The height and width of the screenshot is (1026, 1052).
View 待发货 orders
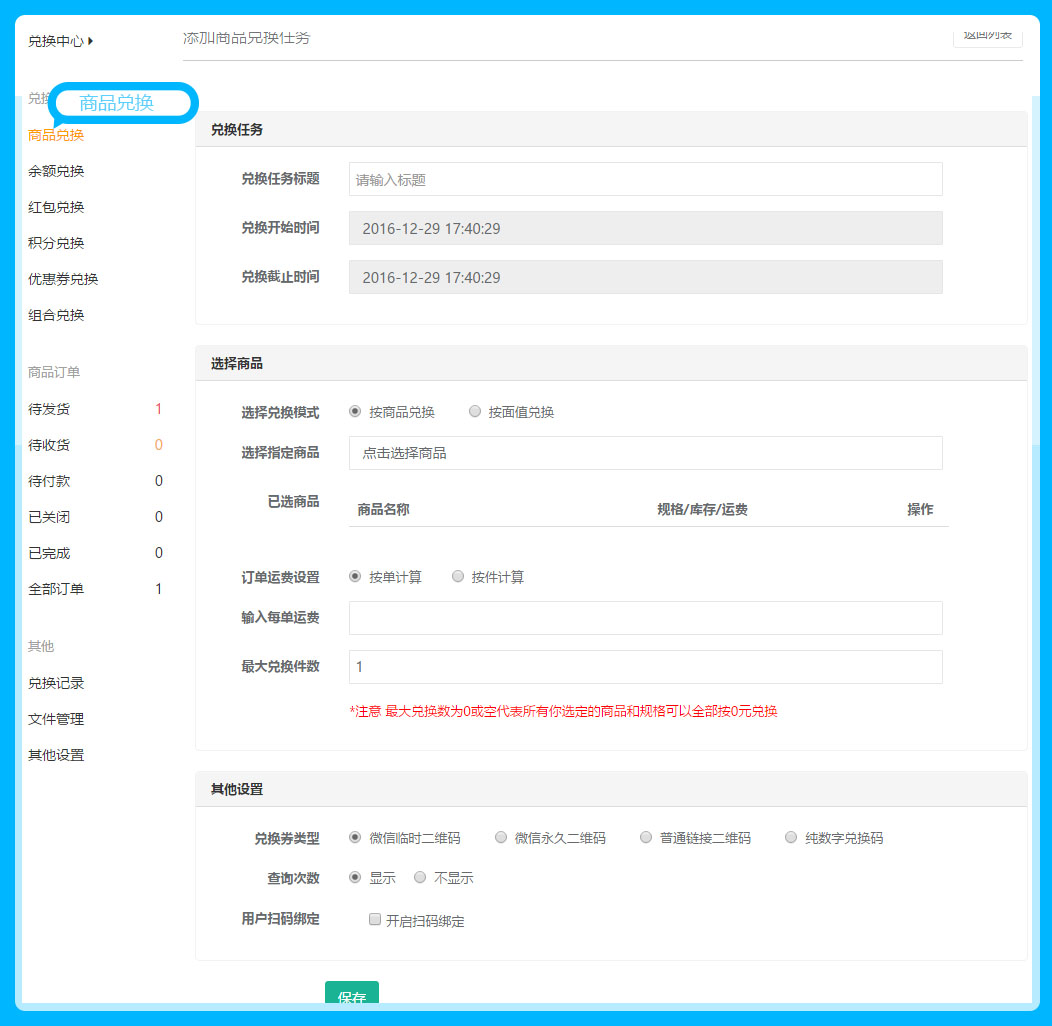coord(49,409)
